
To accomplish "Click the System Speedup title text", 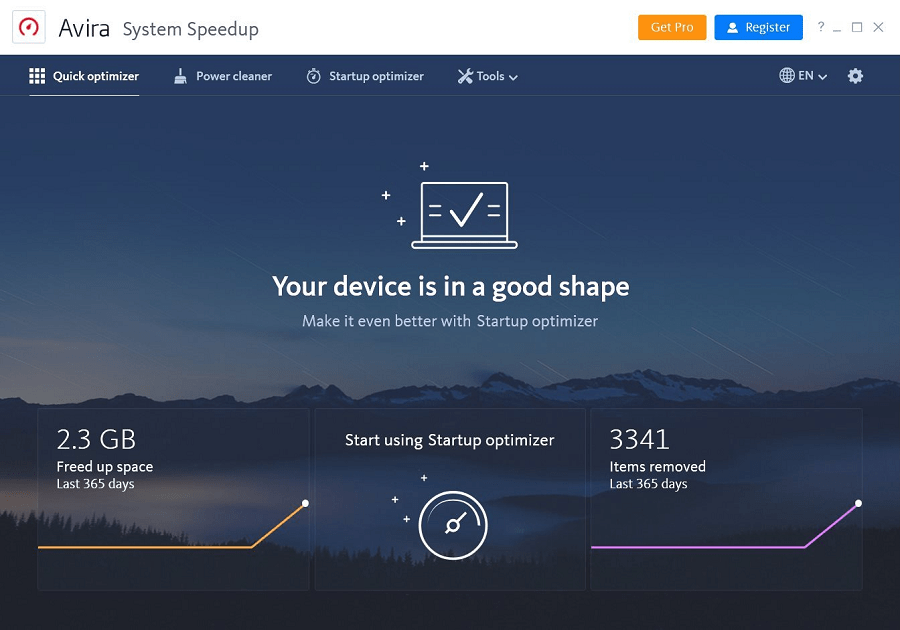I will (x=191, y=29).
